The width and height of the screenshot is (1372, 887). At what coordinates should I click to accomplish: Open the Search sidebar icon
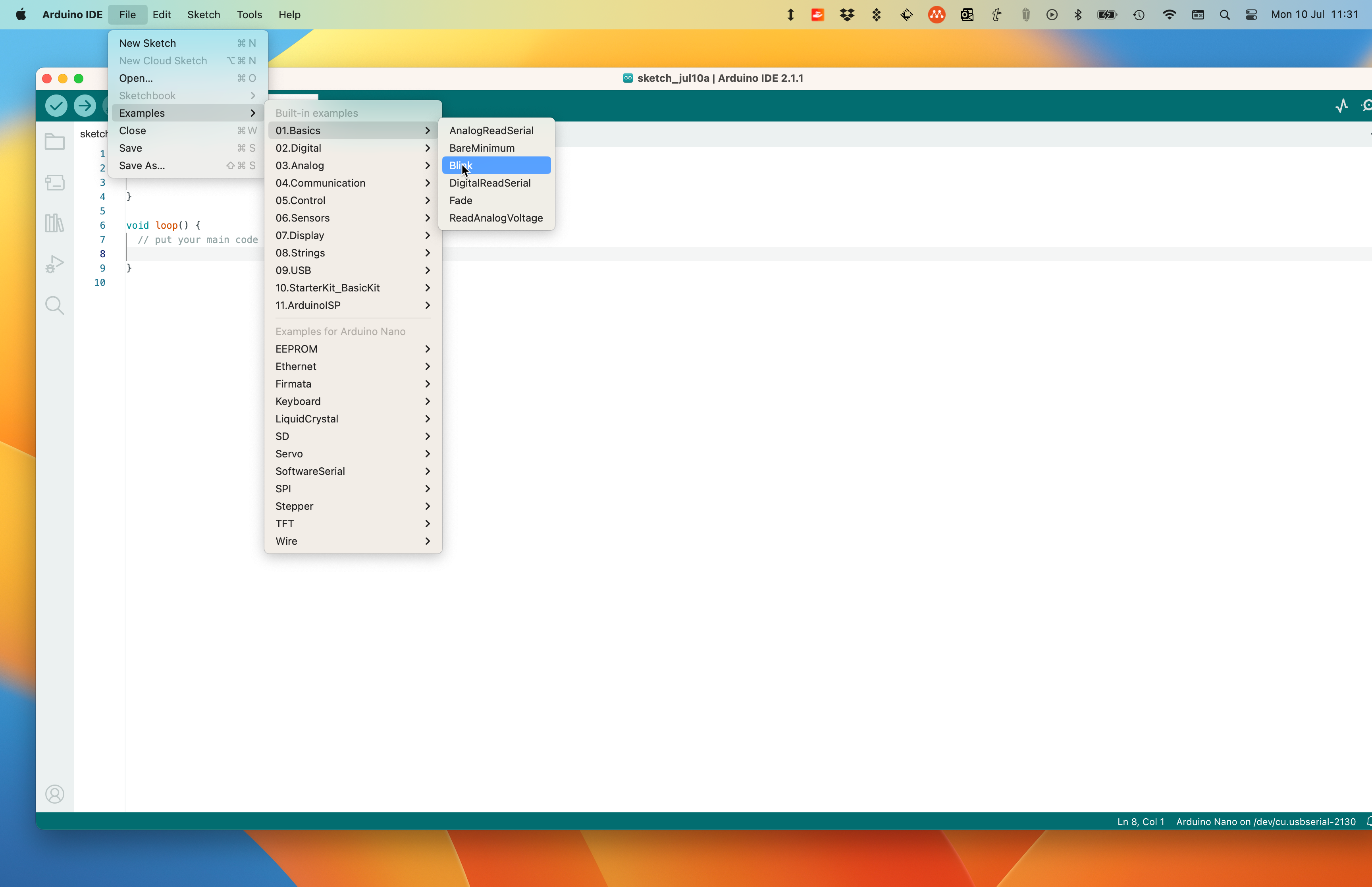coord(55,305)
